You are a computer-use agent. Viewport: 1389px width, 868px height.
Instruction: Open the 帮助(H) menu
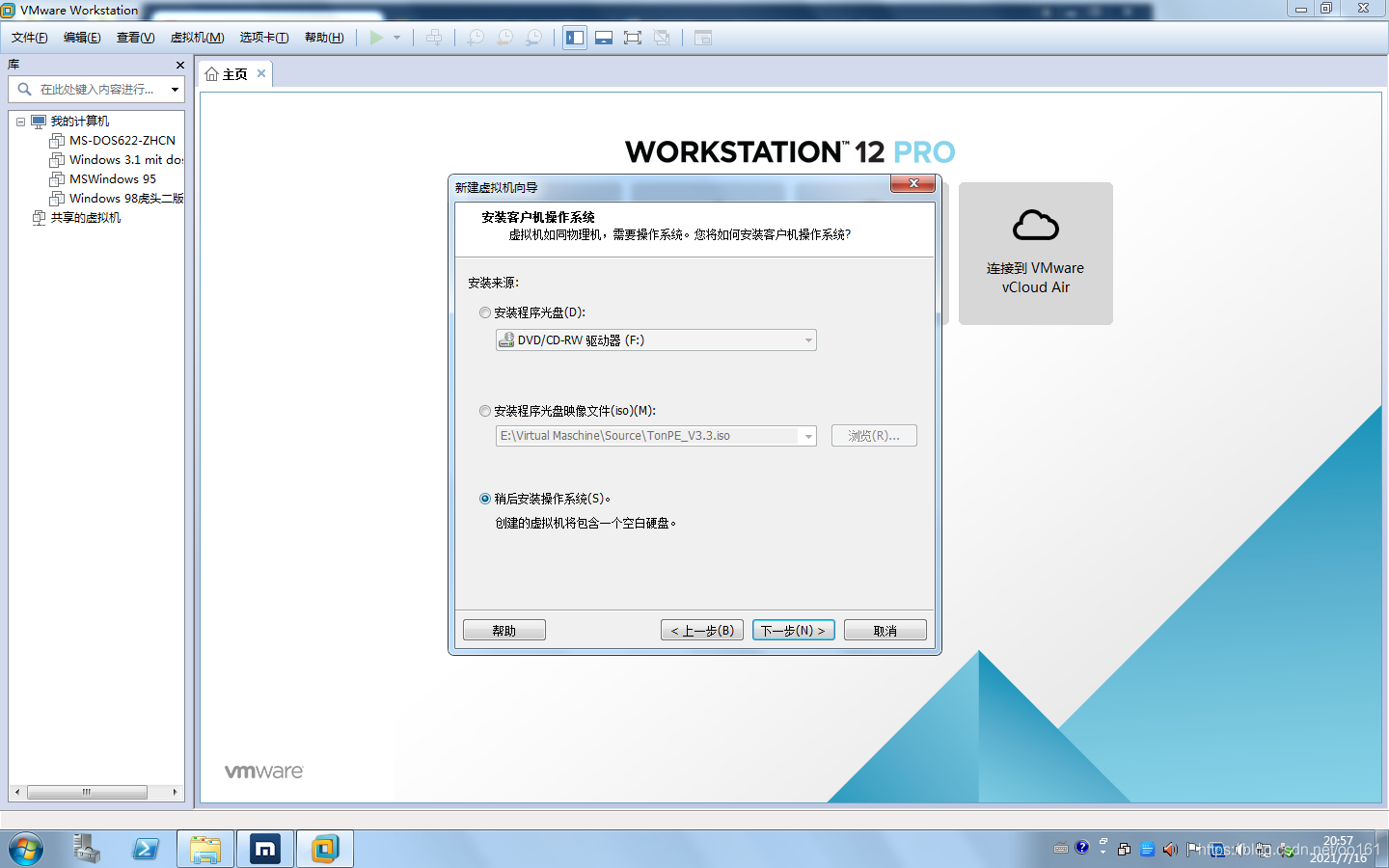click(324, 38)
